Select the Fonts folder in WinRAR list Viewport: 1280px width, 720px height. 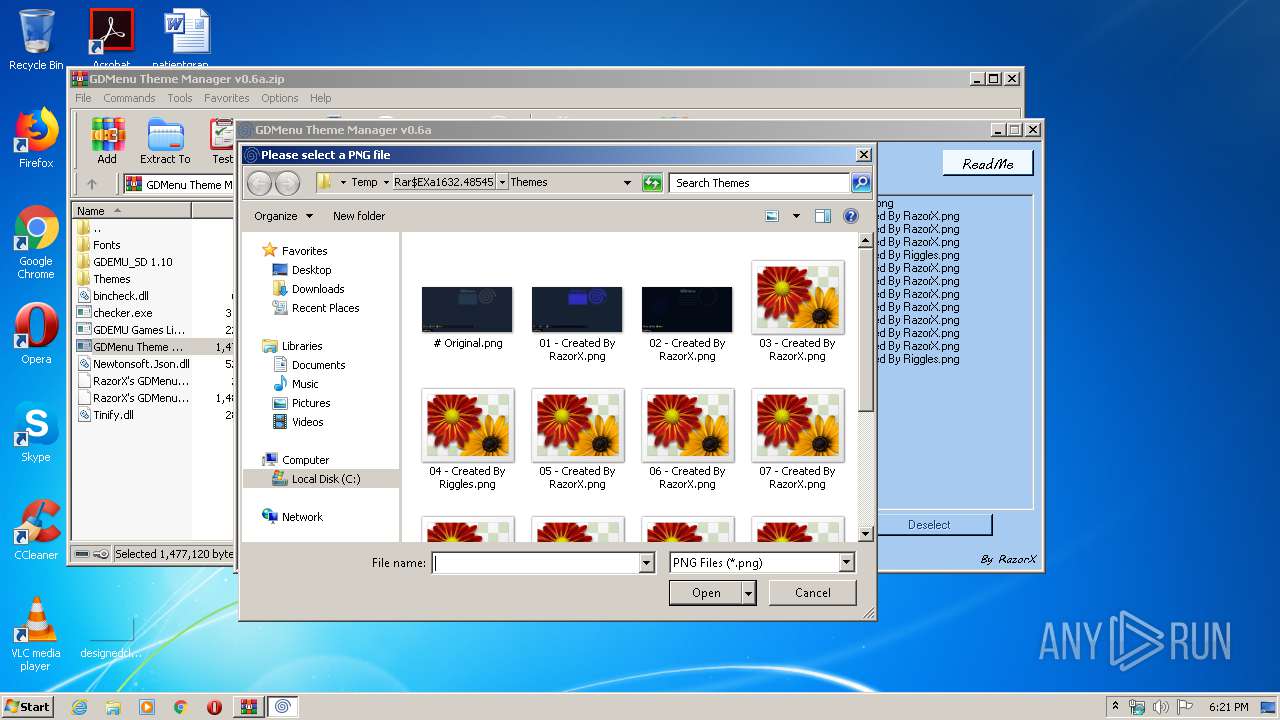[x=106, y=245]
